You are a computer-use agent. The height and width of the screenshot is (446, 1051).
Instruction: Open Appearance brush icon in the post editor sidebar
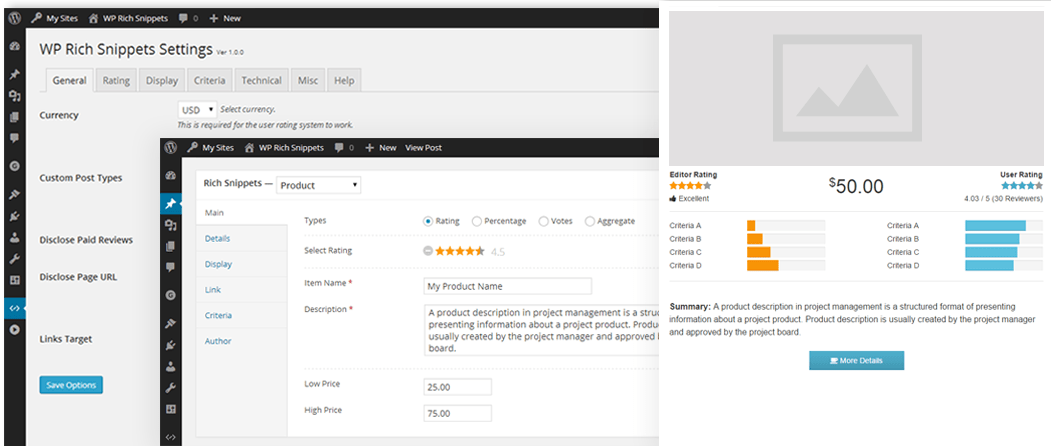171,323
